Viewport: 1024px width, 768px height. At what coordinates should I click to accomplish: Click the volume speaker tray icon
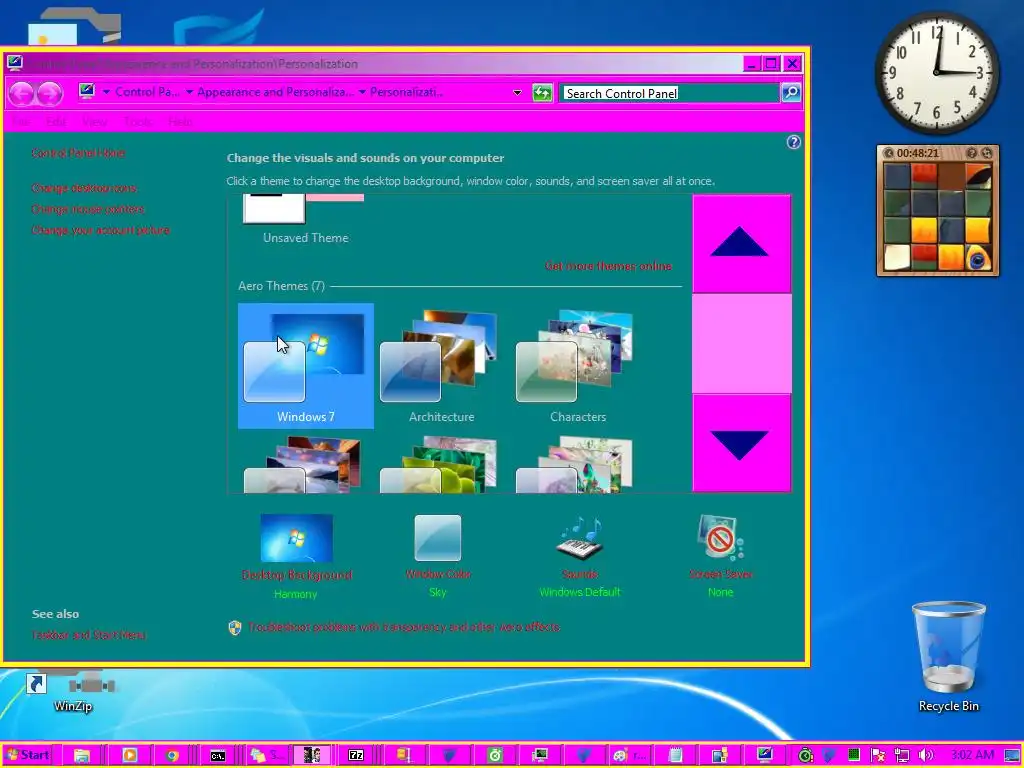click(925, 756)
